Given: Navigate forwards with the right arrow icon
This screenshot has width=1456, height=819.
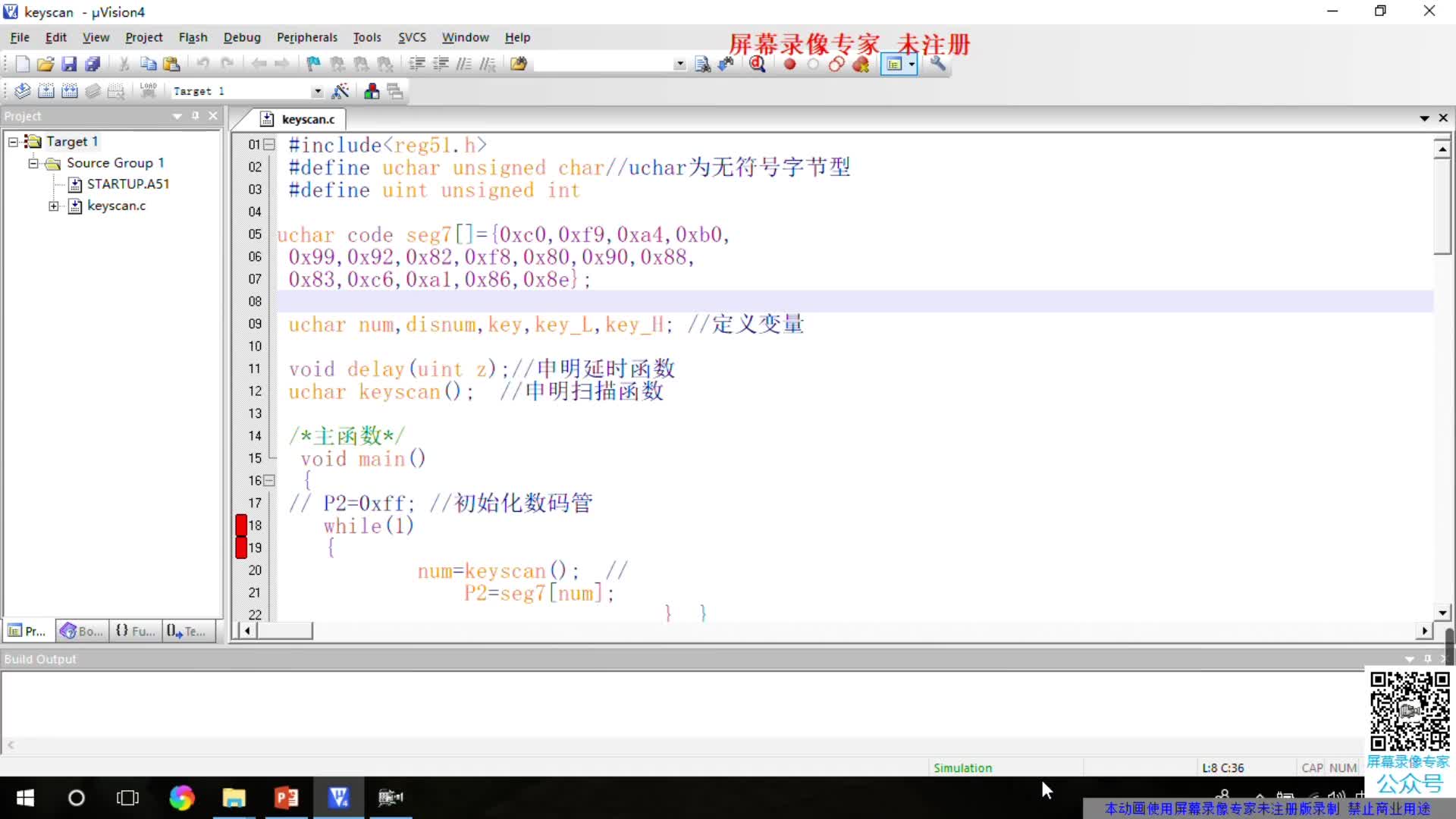Looking at the screenshot, I should 282,64.
